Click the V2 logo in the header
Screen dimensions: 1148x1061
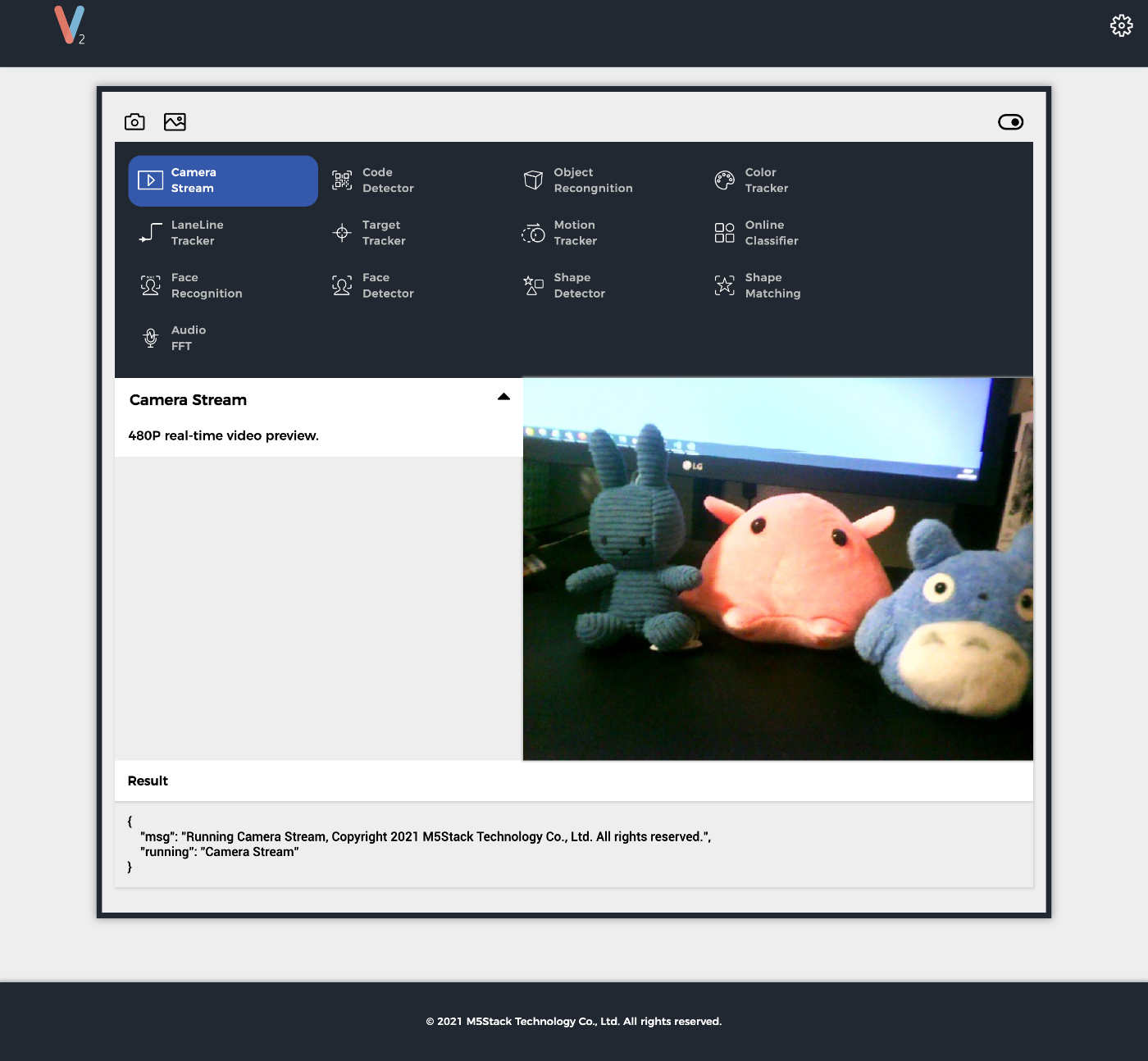point(70,25)
